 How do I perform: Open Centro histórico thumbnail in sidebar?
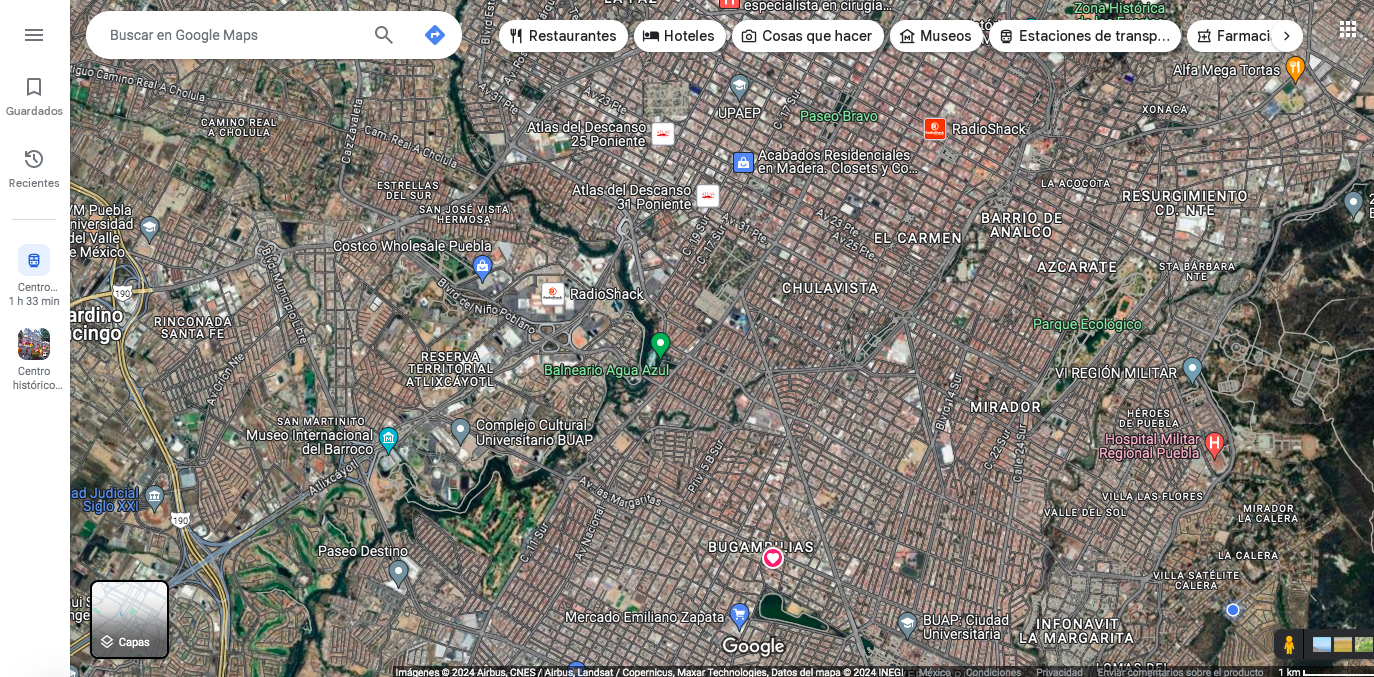[34, 359]
